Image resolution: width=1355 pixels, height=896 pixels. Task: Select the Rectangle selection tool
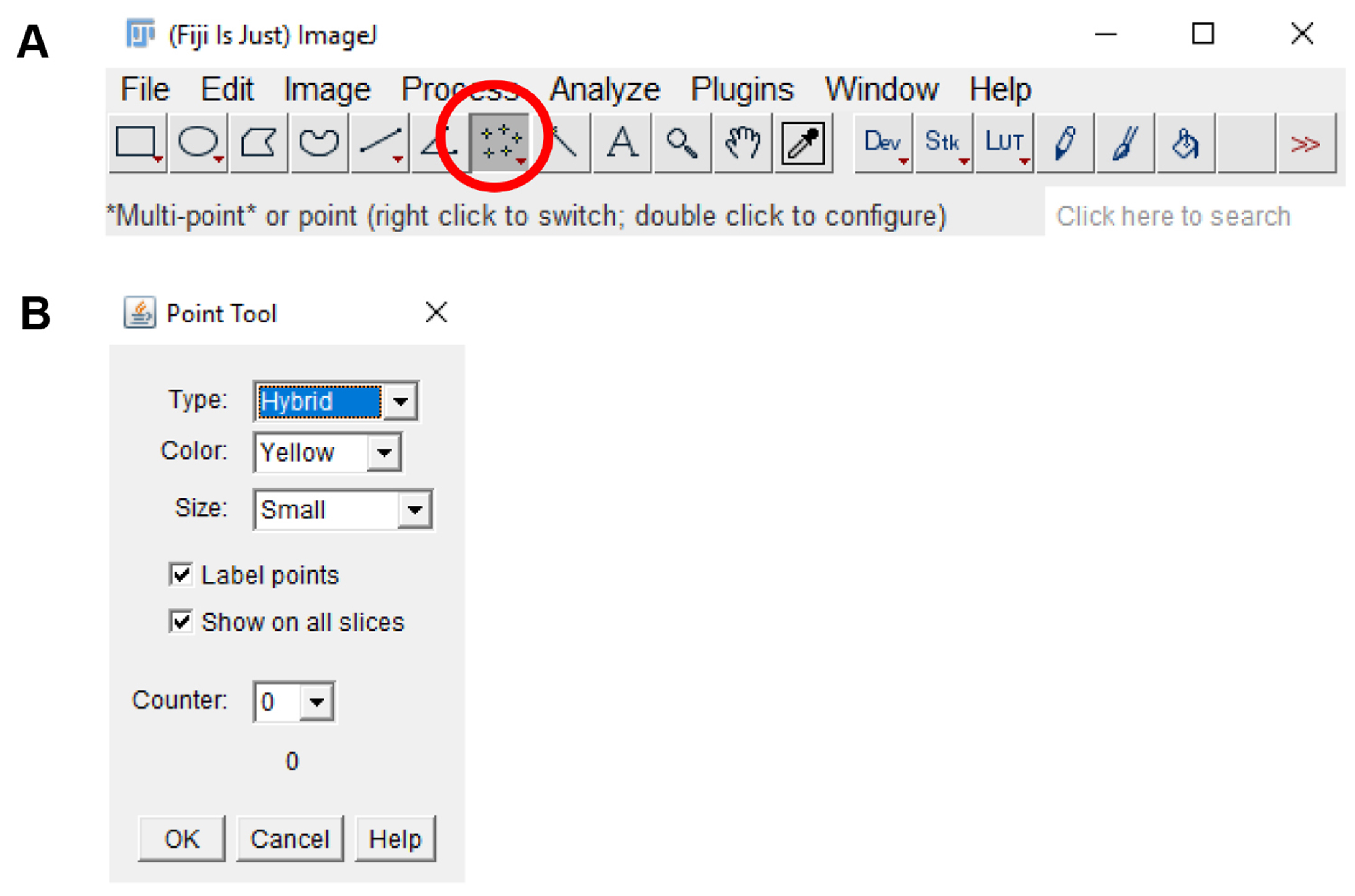pos(138,143)
